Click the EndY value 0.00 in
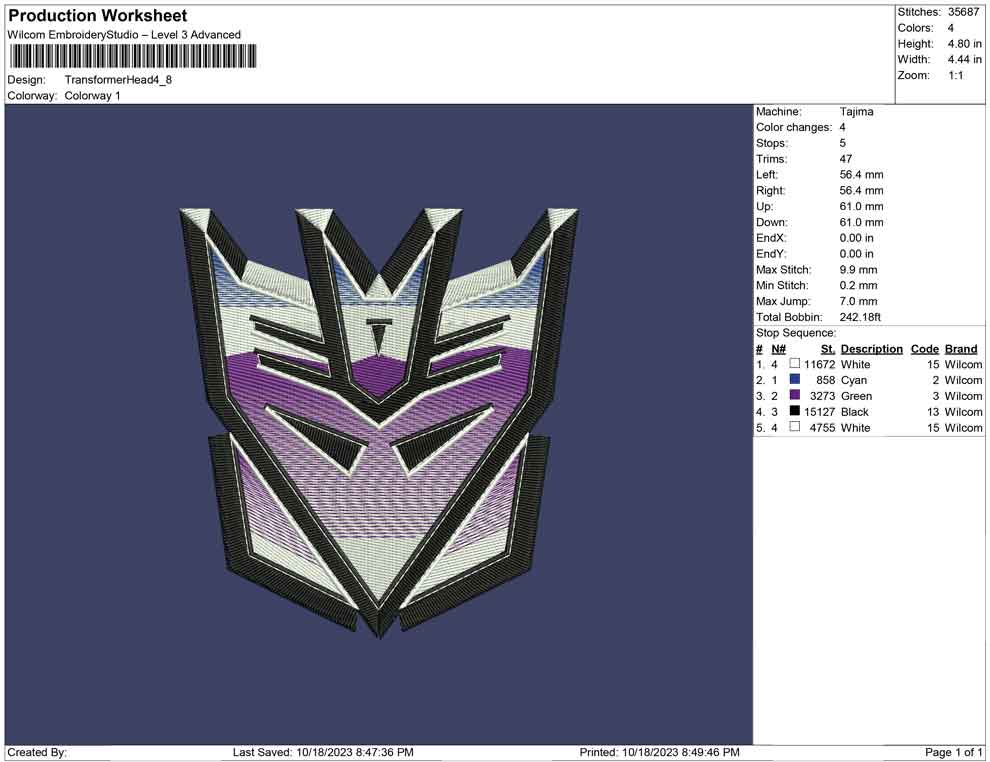Image resolution: width=990 pixels, height=762 pixels. (x=856, y=254)
